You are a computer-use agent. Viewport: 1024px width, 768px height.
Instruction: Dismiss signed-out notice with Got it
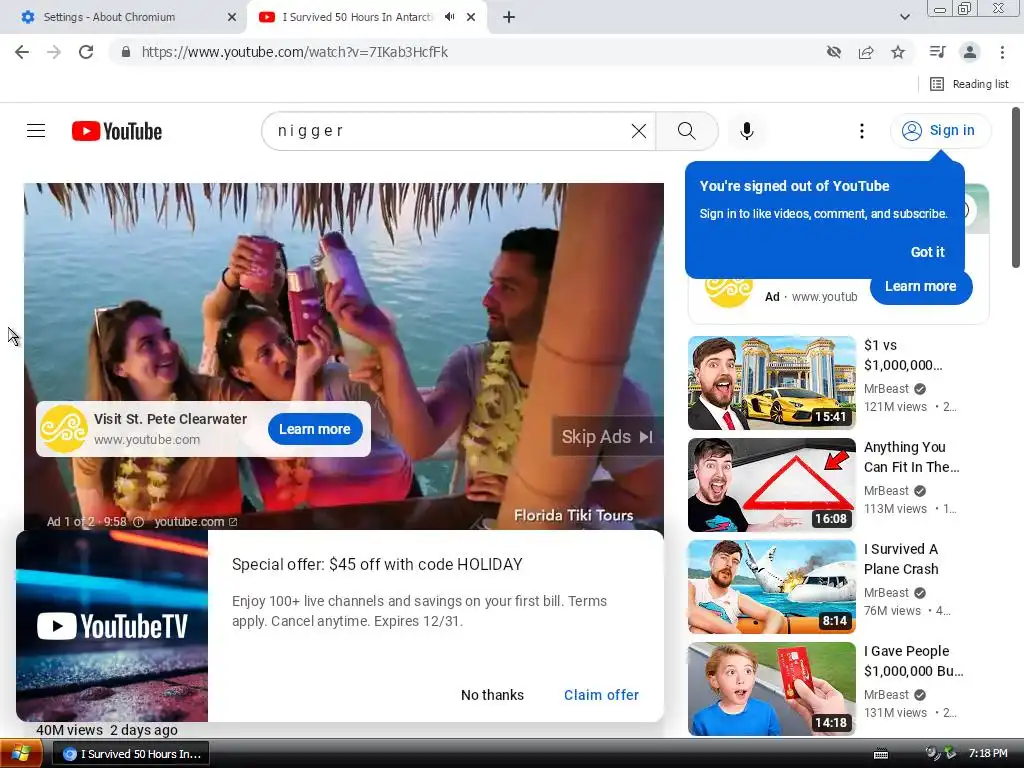pos(927,252)
